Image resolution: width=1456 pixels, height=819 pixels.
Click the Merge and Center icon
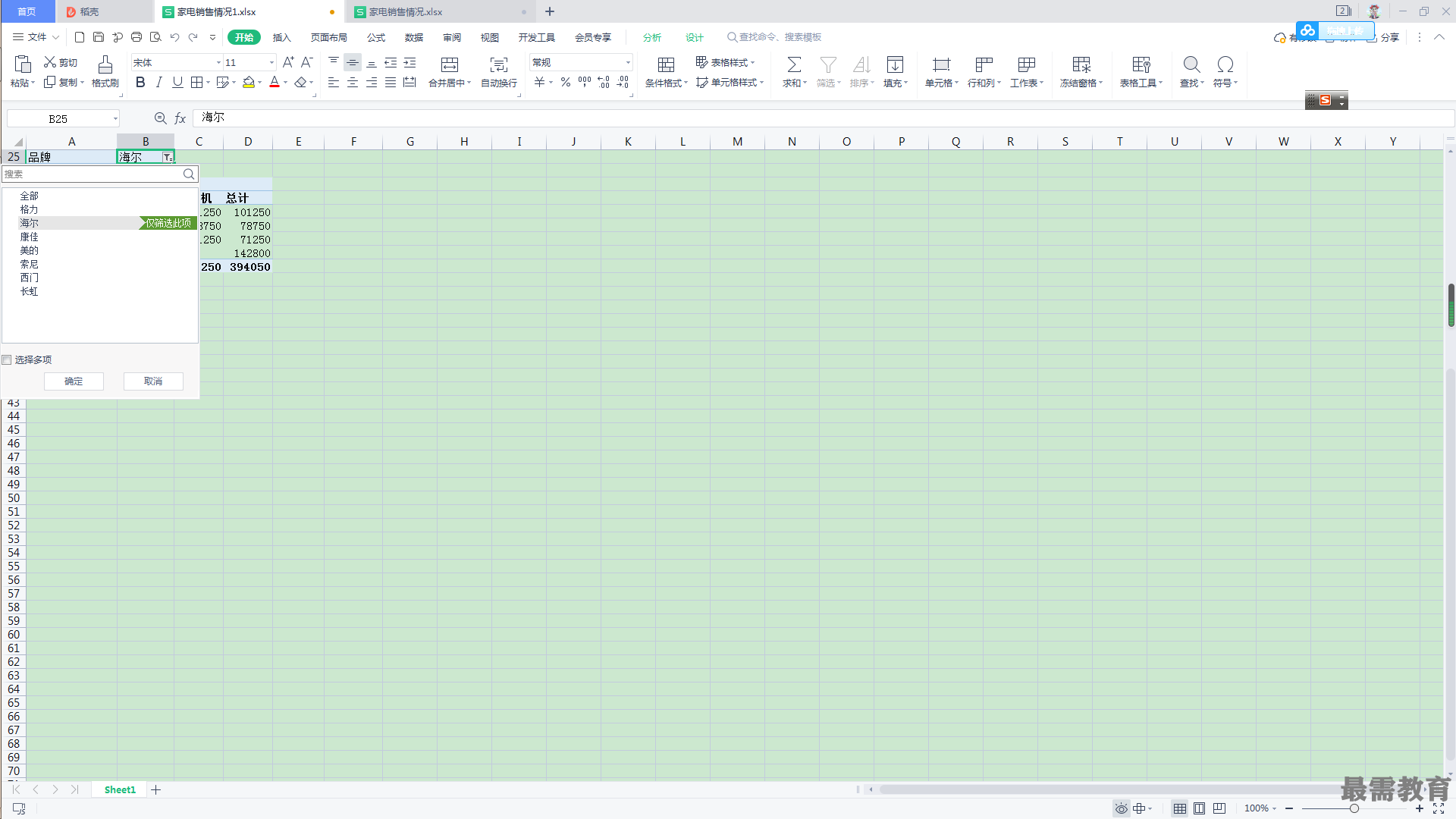450,65
